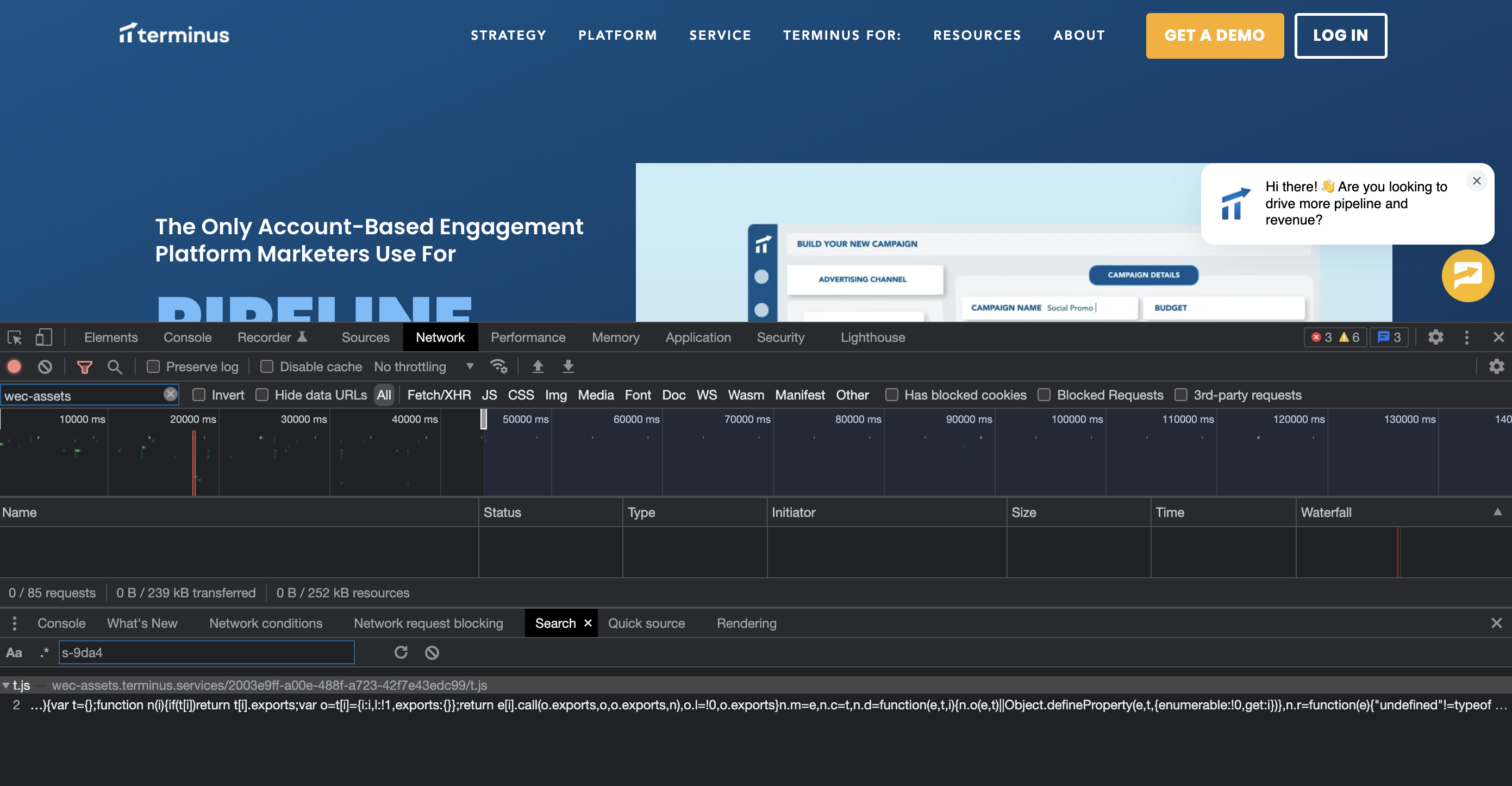Click the 3 issues message badge
This screenshot has height=786, width=1512.
click(x=1389, y=338)
